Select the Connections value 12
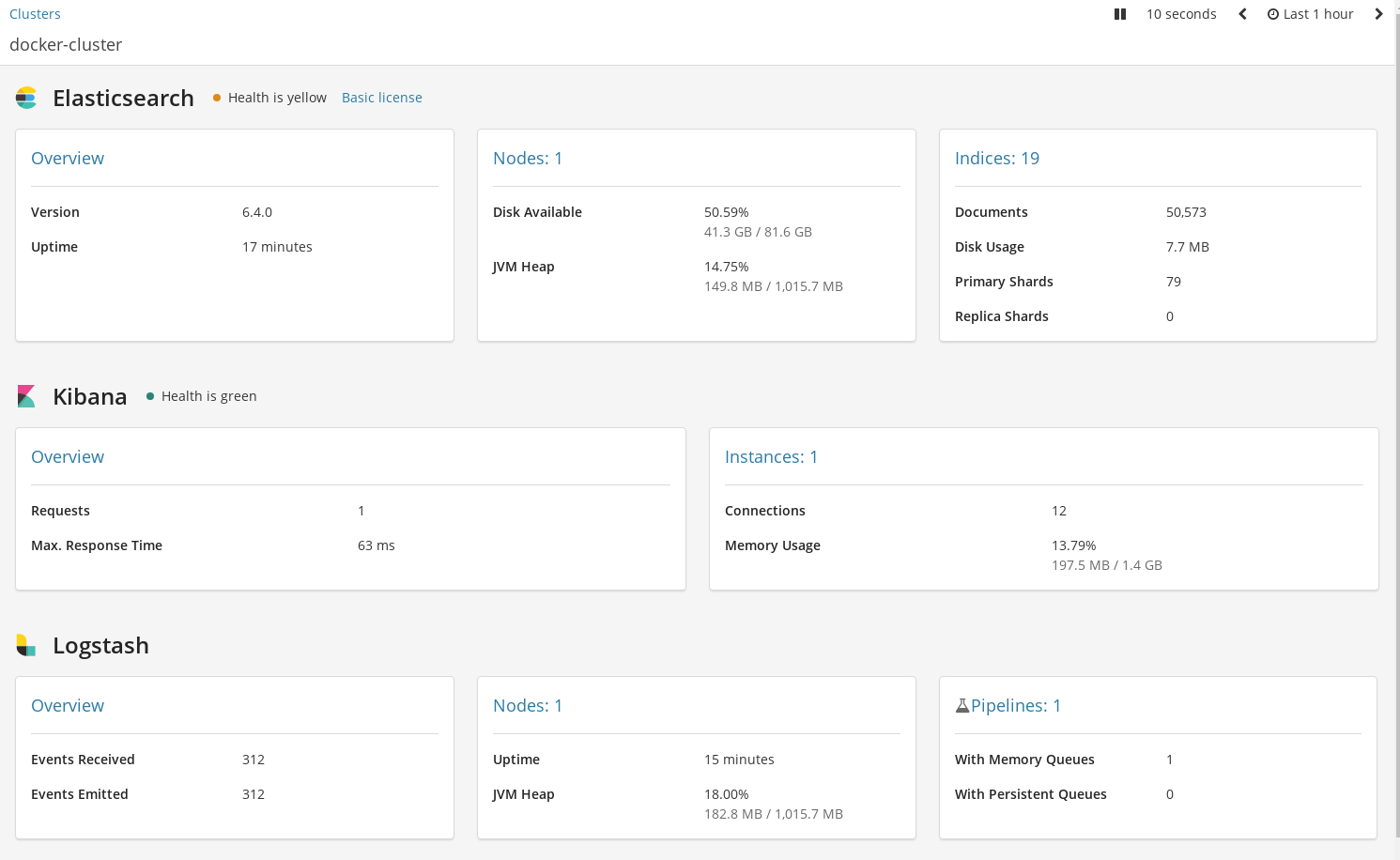Viewport: 1400px width, 860px height. point(1059,511)
